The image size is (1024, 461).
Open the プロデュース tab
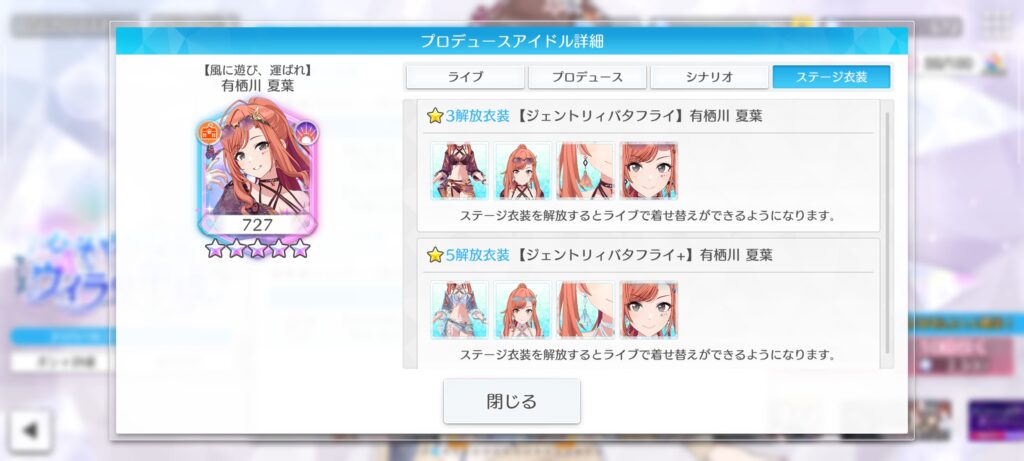point(587,76)
